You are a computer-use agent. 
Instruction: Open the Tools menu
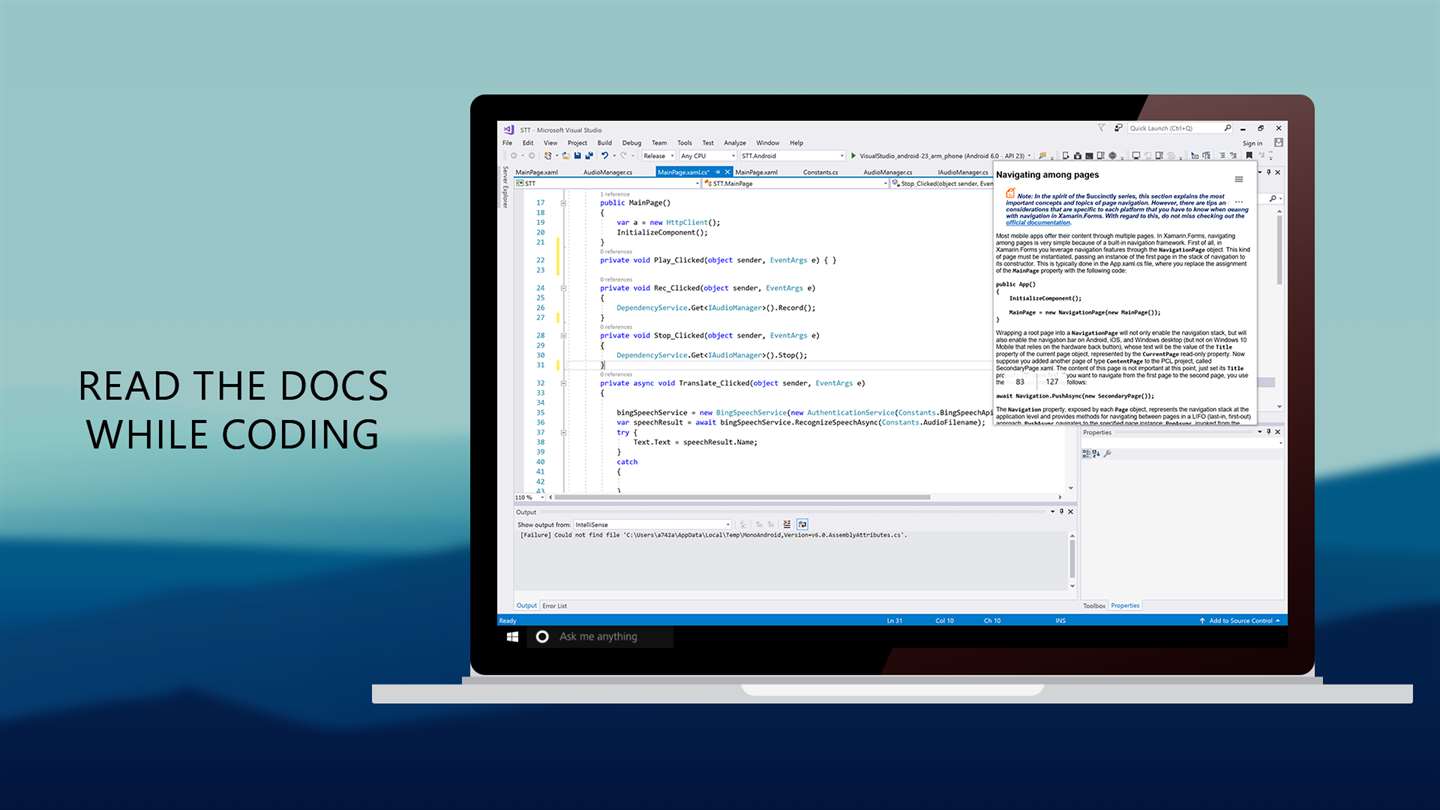click(x=684, y=143)
